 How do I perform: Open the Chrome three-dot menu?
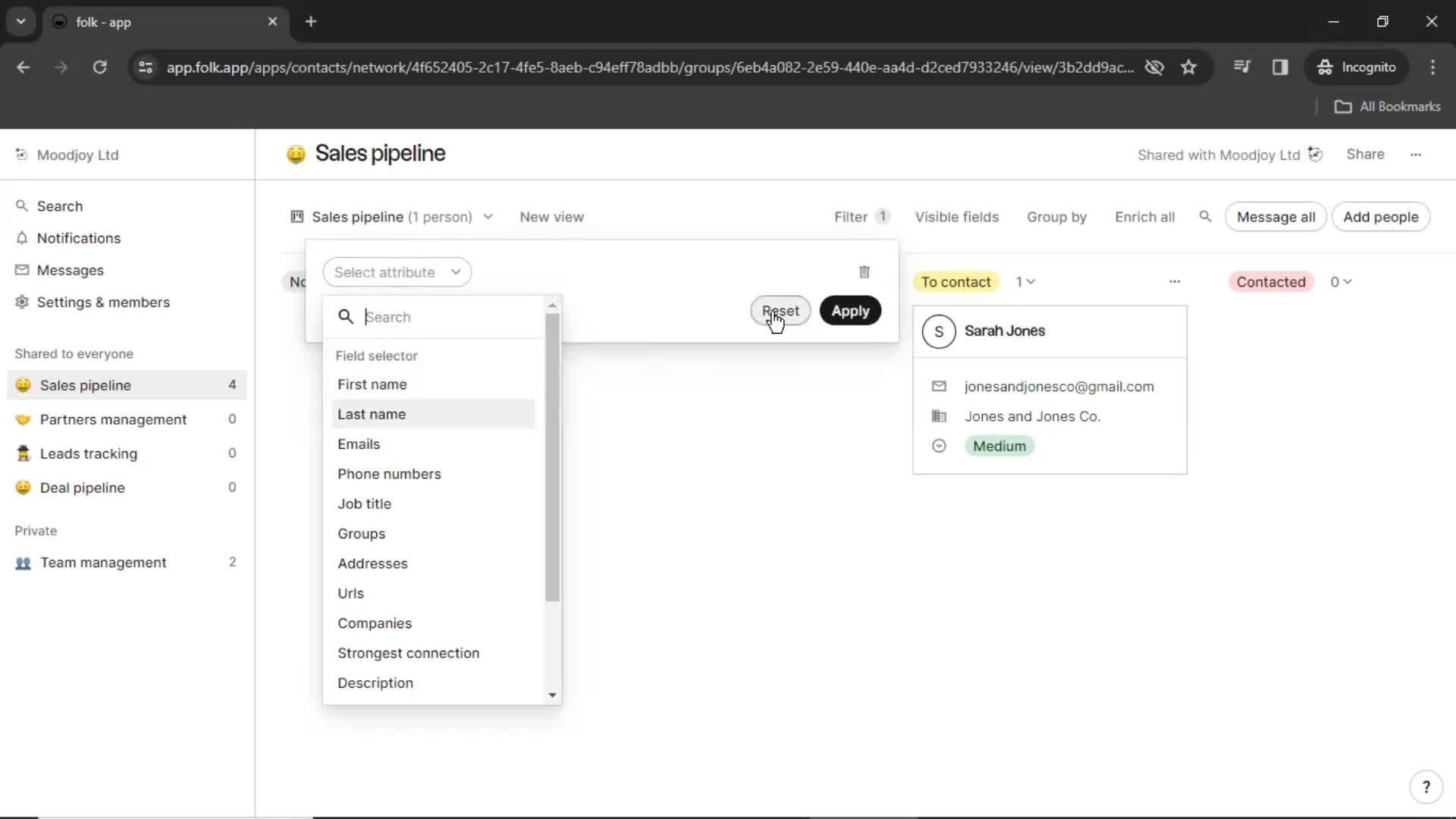pyautogui.click(x=1432, y=67)
